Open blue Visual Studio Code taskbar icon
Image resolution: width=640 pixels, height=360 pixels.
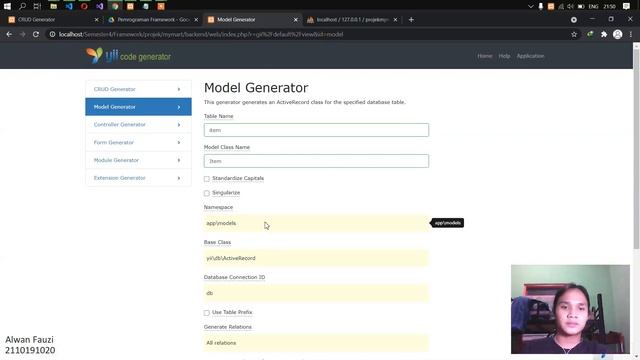[69, 6]
